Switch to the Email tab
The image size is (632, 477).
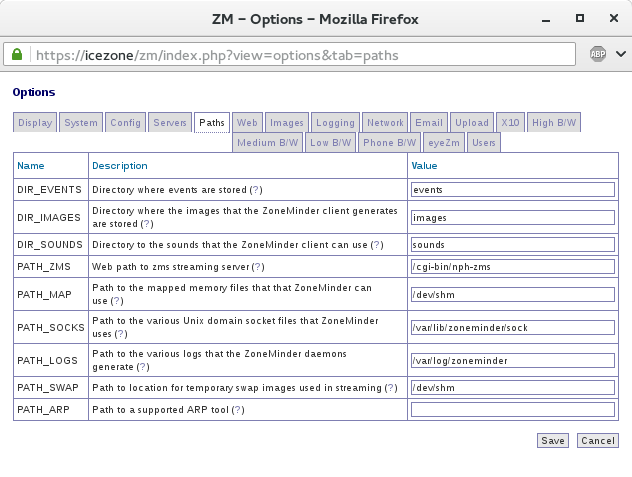tap(429, 123)
